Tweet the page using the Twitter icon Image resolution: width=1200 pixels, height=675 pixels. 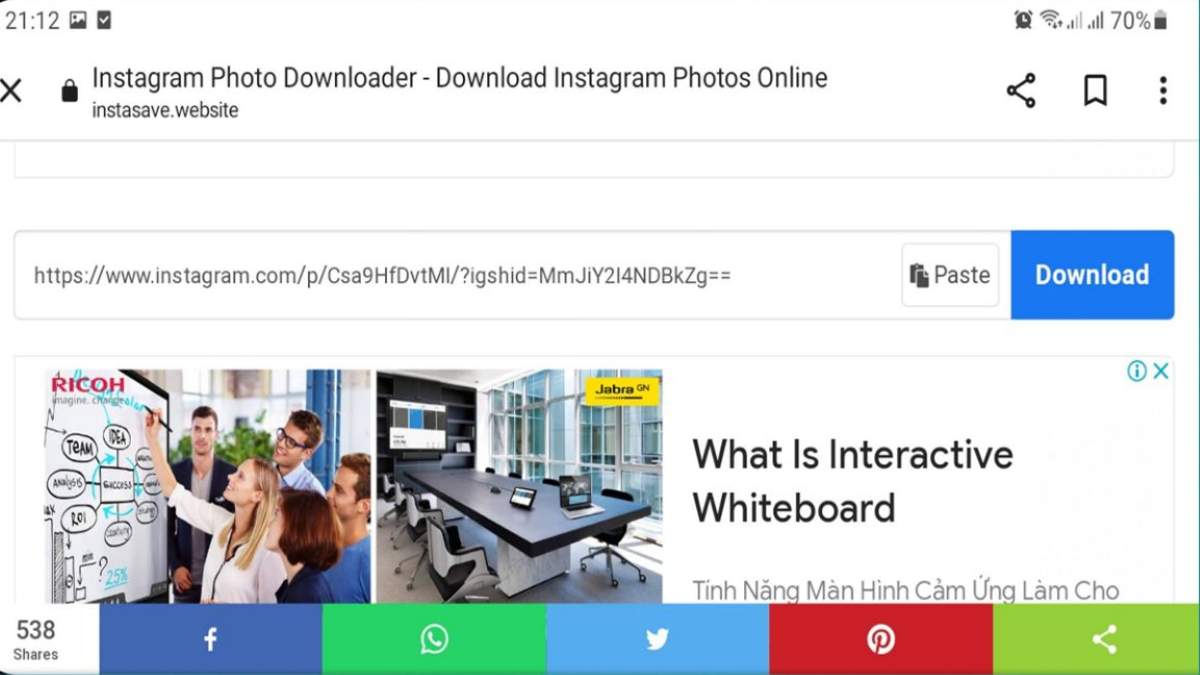coord(657,638)
